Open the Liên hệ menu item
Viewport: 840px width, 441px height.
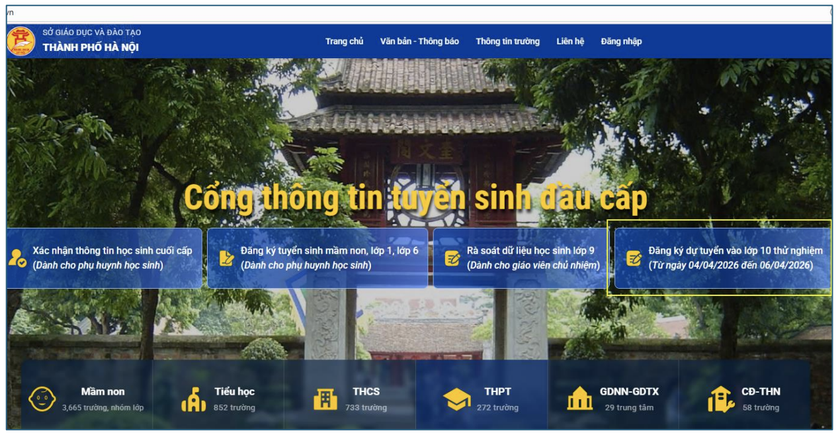coord(570,41)
